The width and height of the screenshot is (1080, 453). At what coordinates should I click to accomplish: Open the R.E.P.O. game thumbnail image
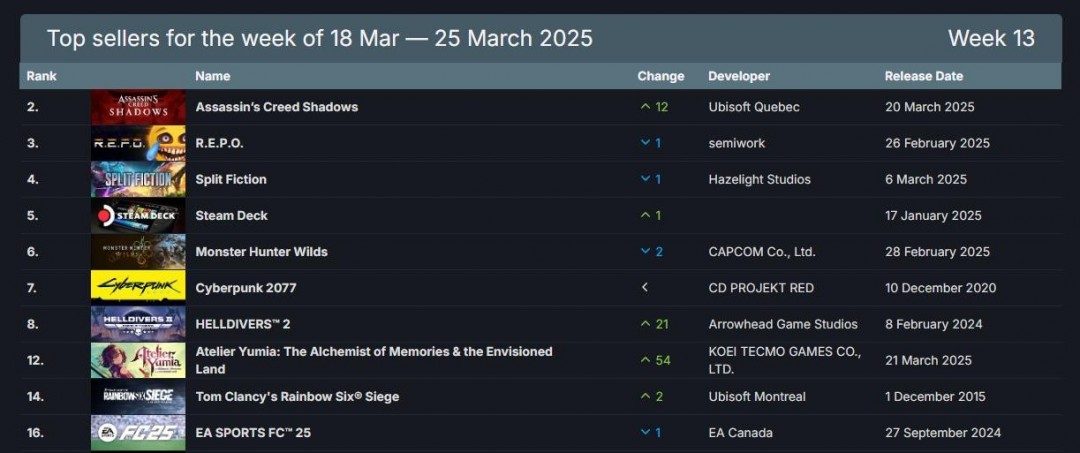tap(138, 143)
